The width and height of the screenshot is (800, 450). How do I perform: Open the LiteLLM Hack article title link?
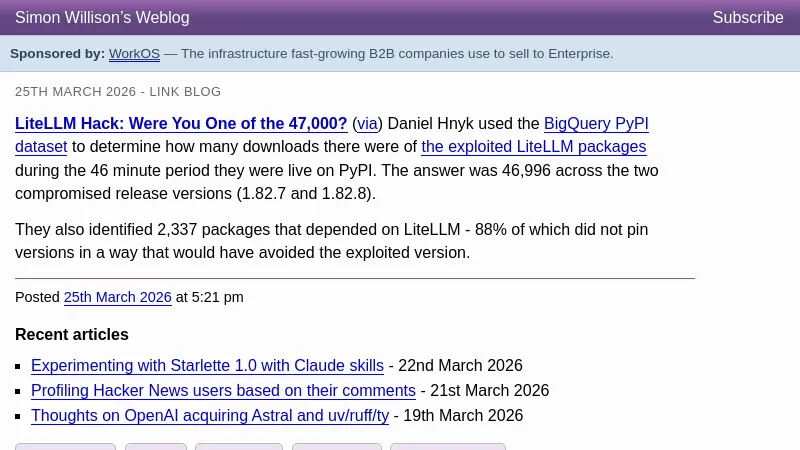181,124
